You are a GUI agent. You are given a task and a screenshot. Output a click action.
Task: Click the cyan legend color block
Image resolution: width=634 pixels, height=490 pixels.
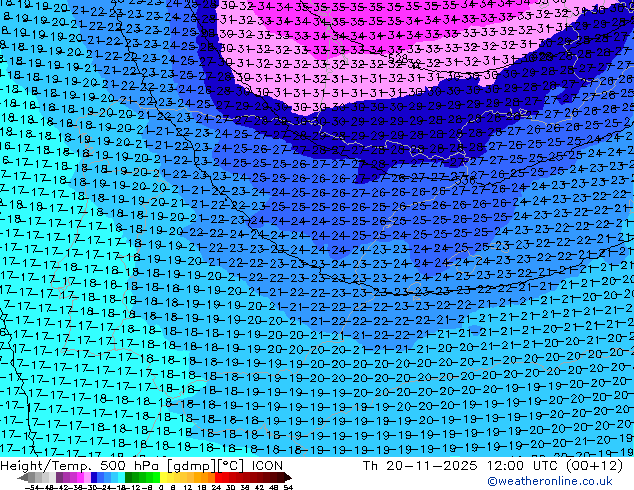pyautogui.click(x=121, y=477)
